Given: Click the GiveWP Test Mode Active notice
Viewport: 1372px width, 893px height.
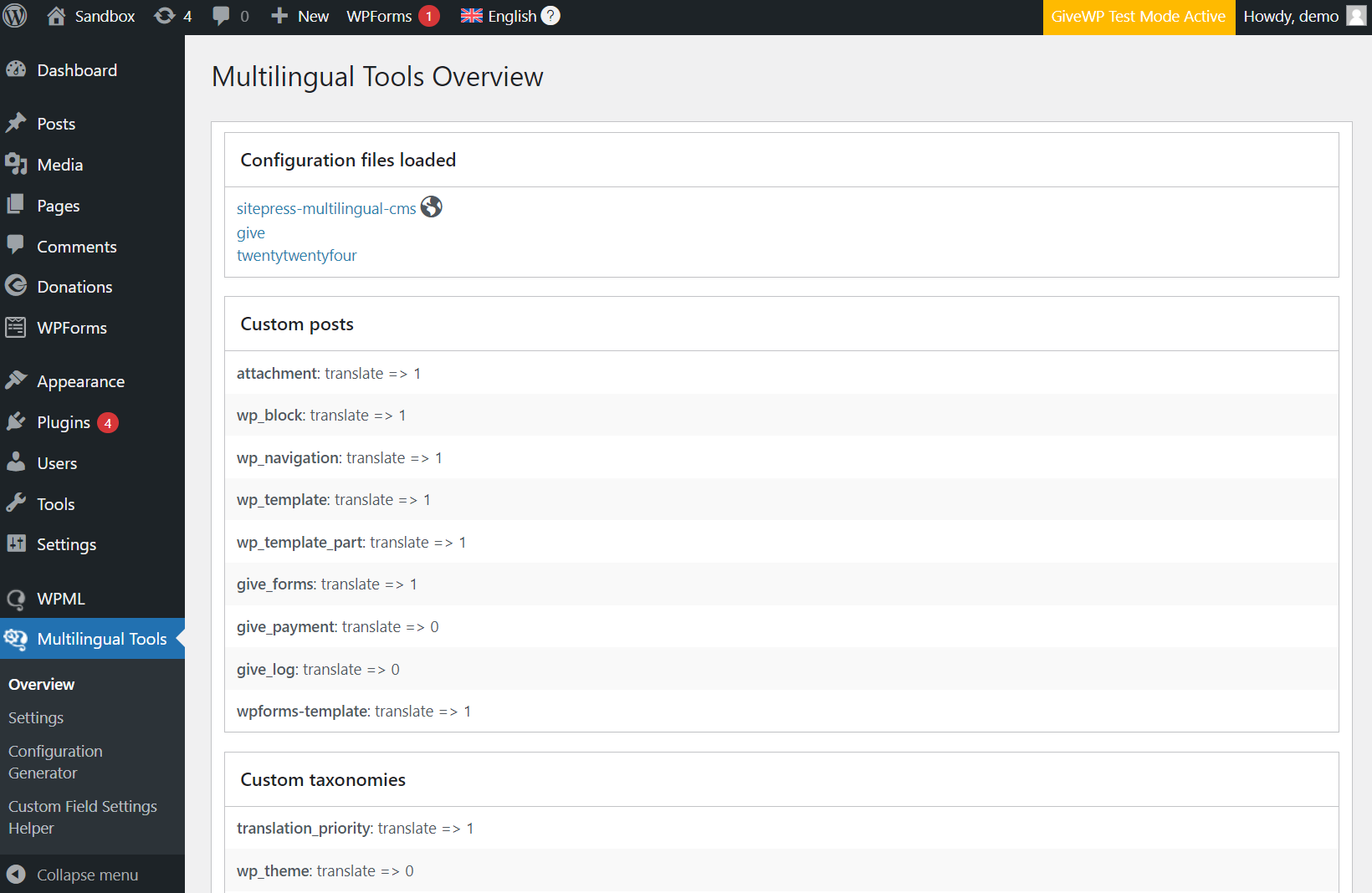Looking at the screenshot, I should [x=1139, y=17].
